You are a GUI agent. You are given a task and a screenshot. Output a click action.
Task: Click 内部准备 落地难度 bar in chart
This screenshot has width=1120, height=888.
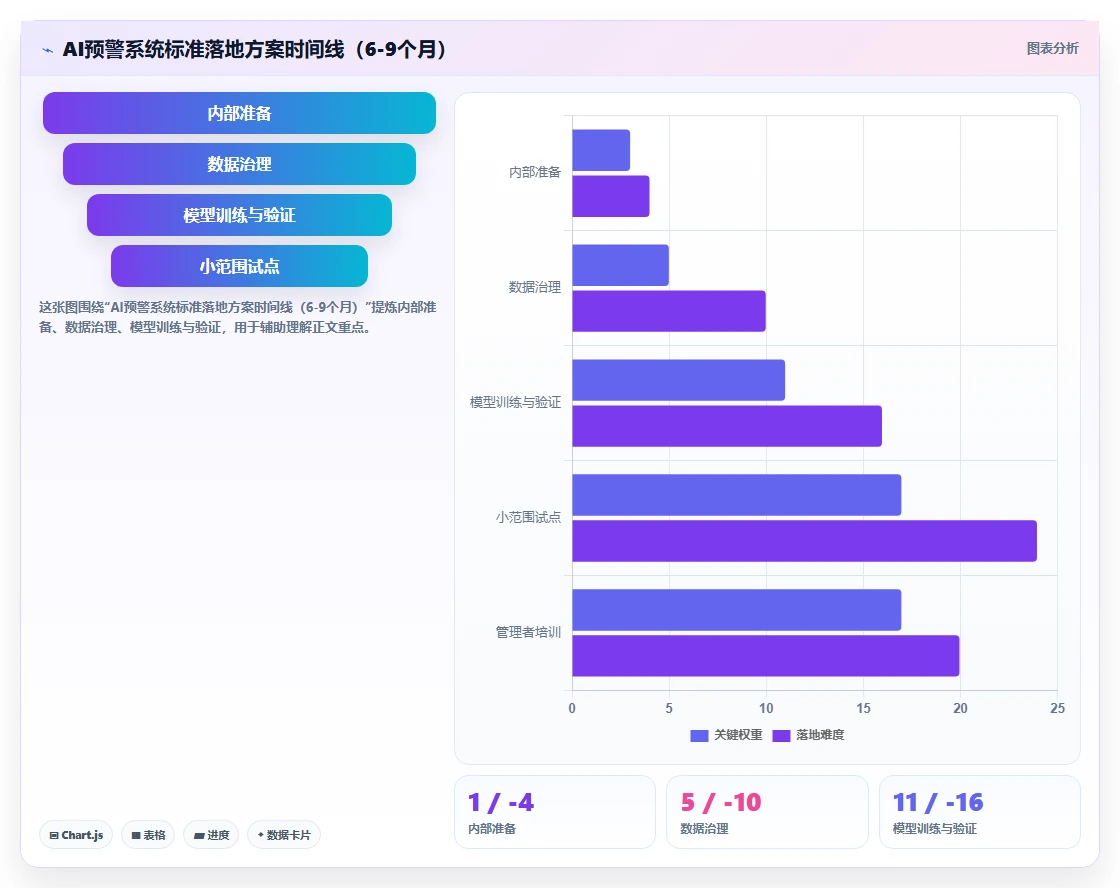click(x=611, y=196)
